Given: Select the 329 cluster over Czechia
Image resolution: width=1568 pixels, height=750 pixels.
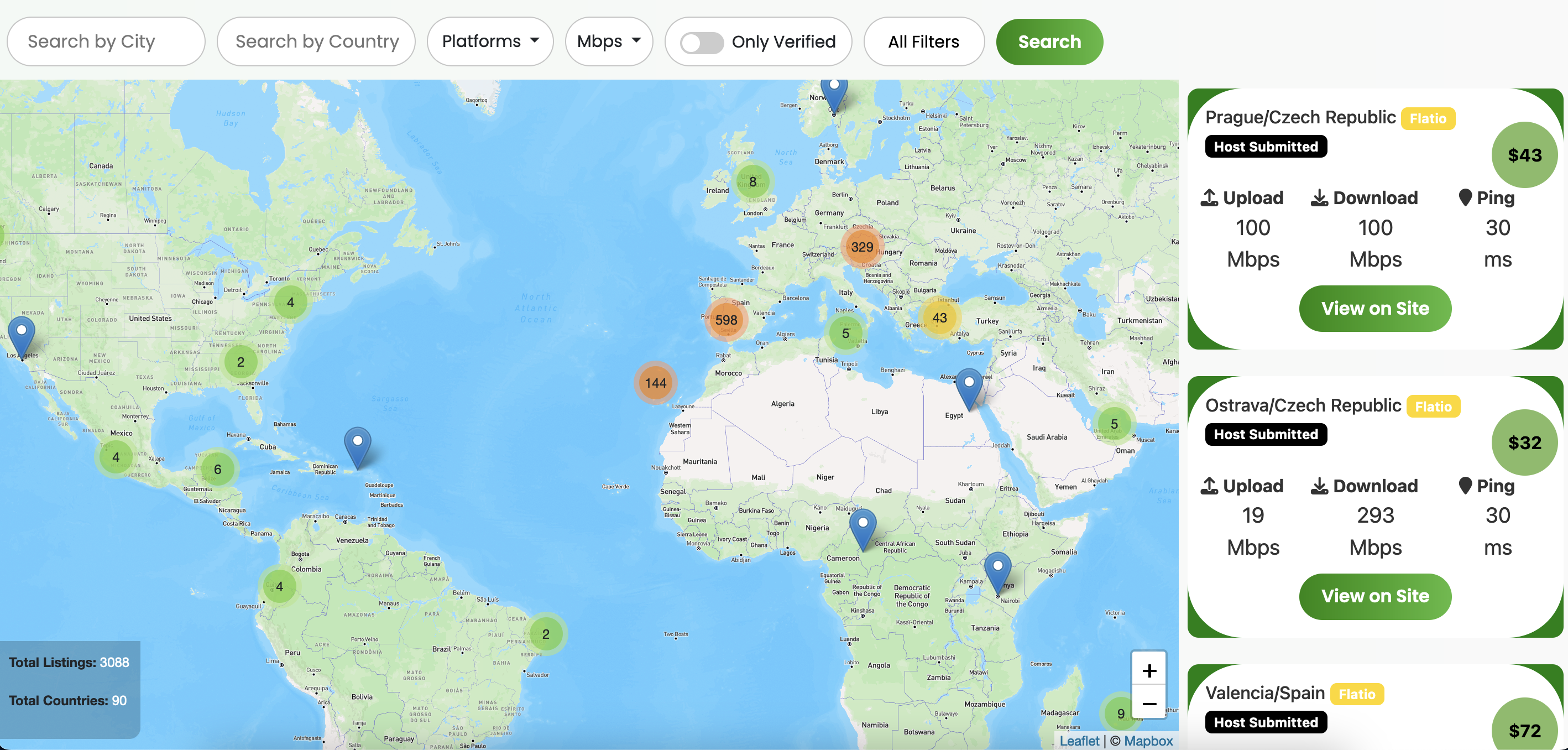Looking at the screenshot, I should (862, 247).
